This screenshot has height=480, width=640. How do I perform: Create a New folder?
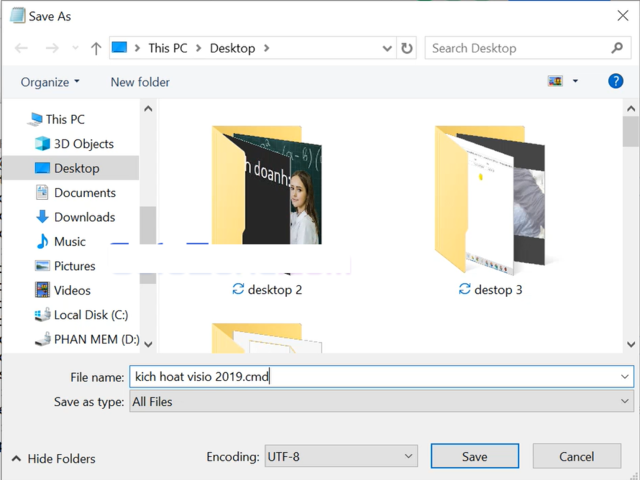[140, 82]
